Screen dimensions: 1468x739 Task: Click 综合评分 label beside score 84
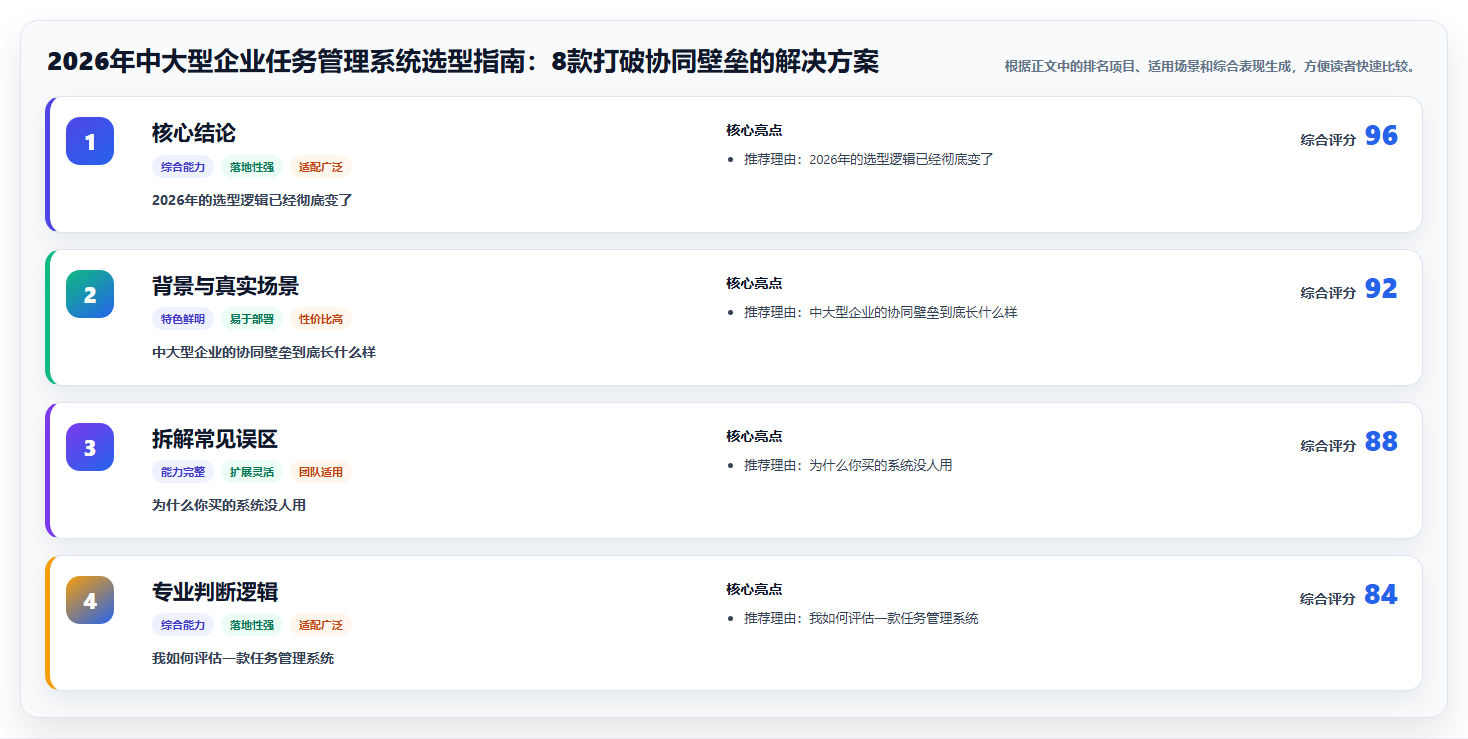pyautogui.click(x=1328, y=599)
